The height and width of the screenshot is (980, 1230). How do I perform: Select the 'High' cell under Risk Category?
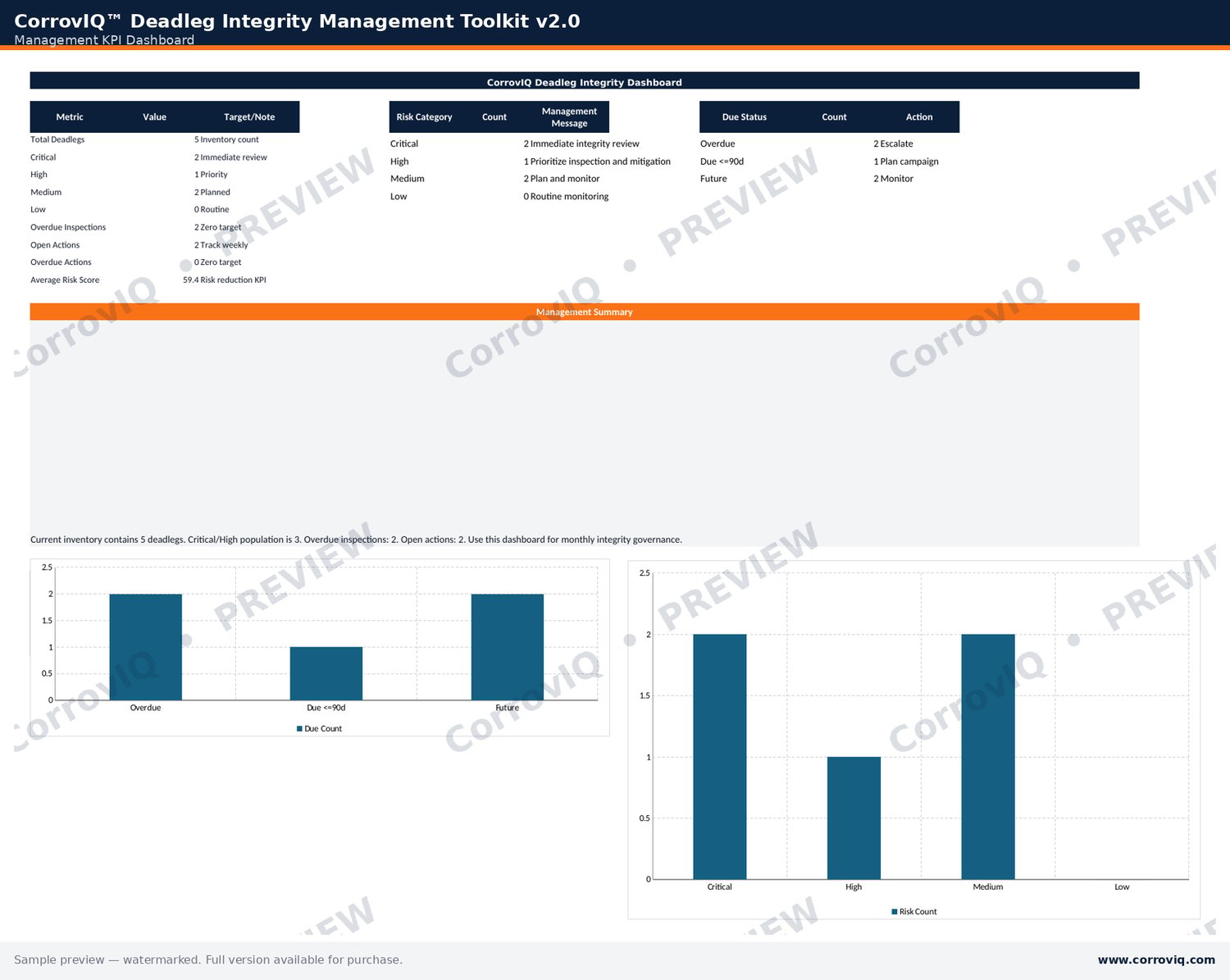pyautogui.click(x=399, y=162)
